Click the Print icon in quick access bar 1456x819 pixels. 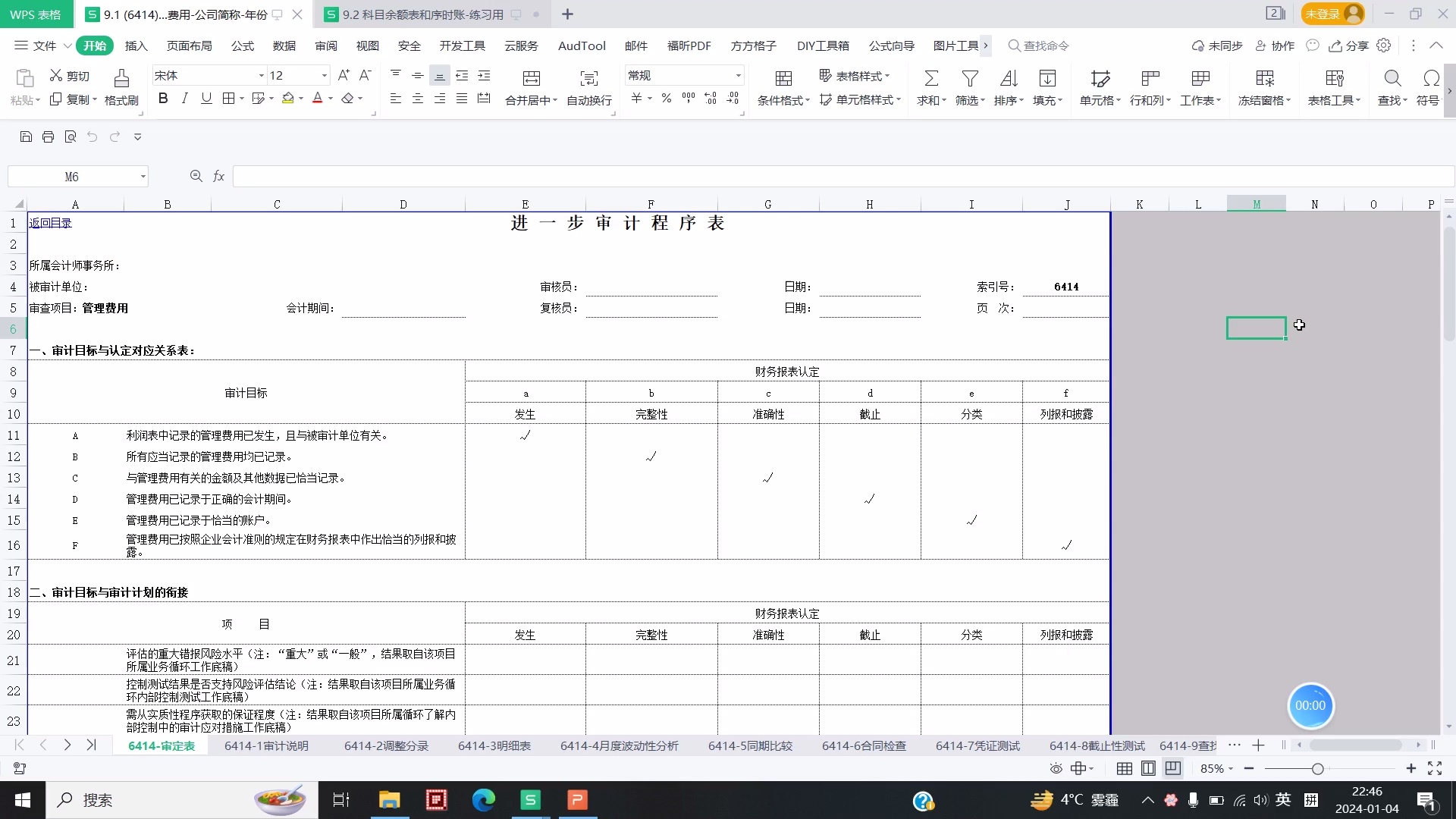(48, 136)
